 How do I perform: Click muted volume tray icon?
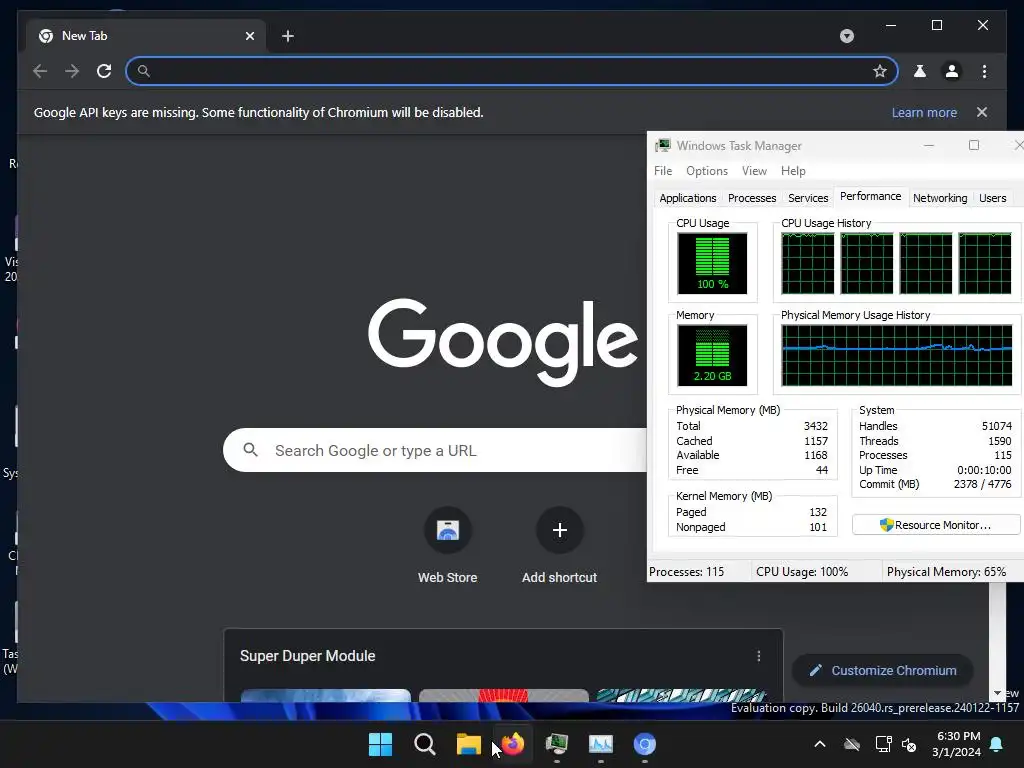pyautogui.click(x=908, y=744)
